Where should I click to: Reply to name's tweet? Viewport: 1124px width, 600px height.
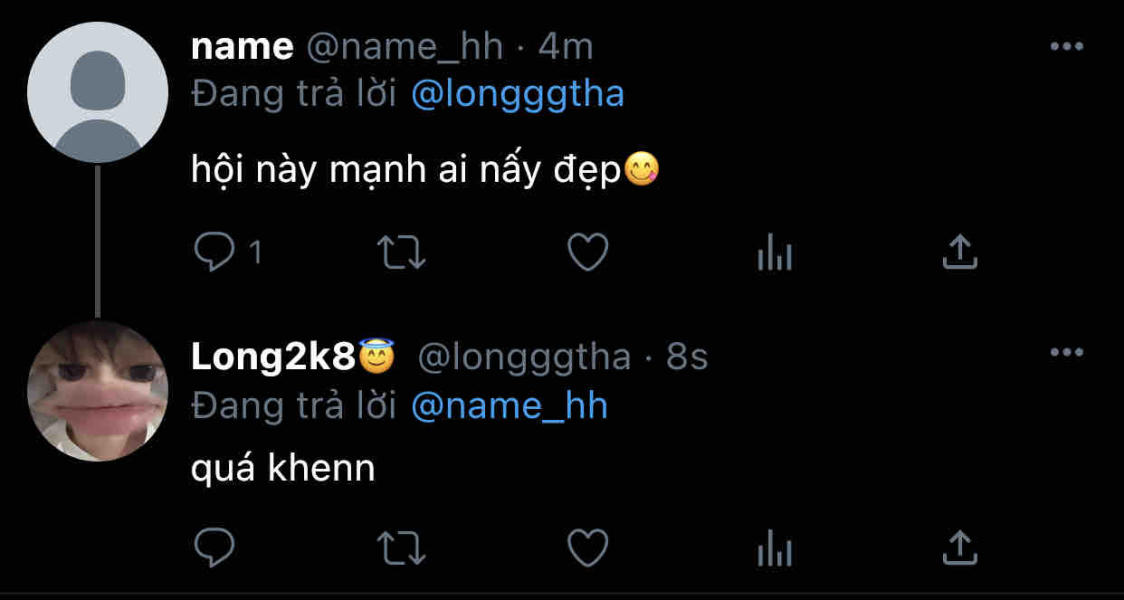(x=213, y=253)
